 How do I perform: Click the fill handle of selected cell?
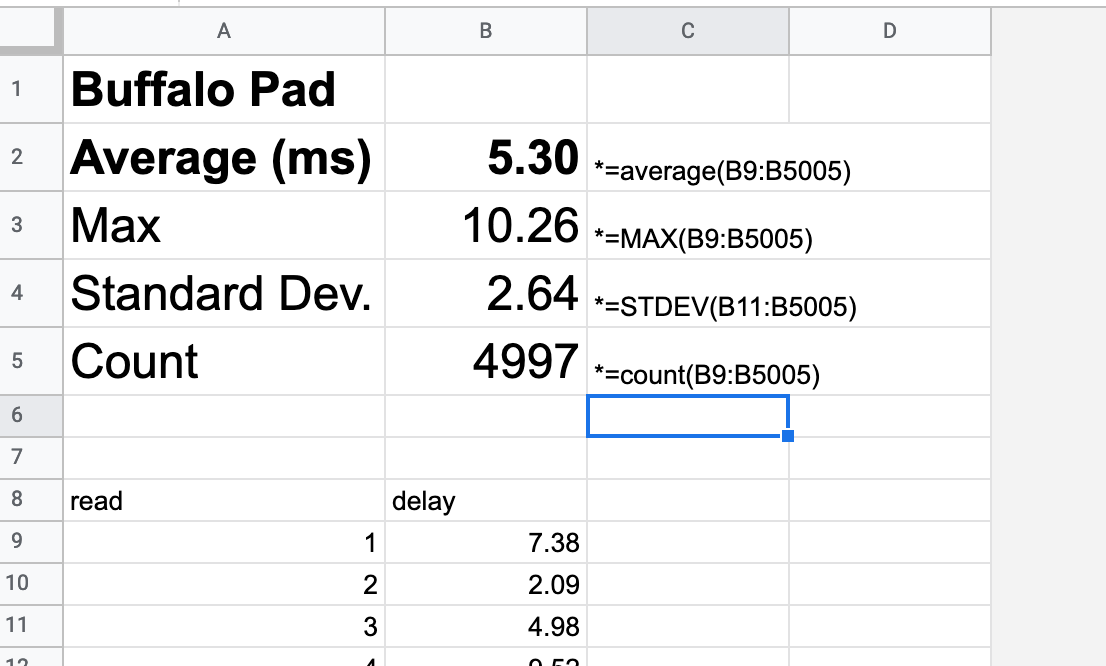[788, 436]
